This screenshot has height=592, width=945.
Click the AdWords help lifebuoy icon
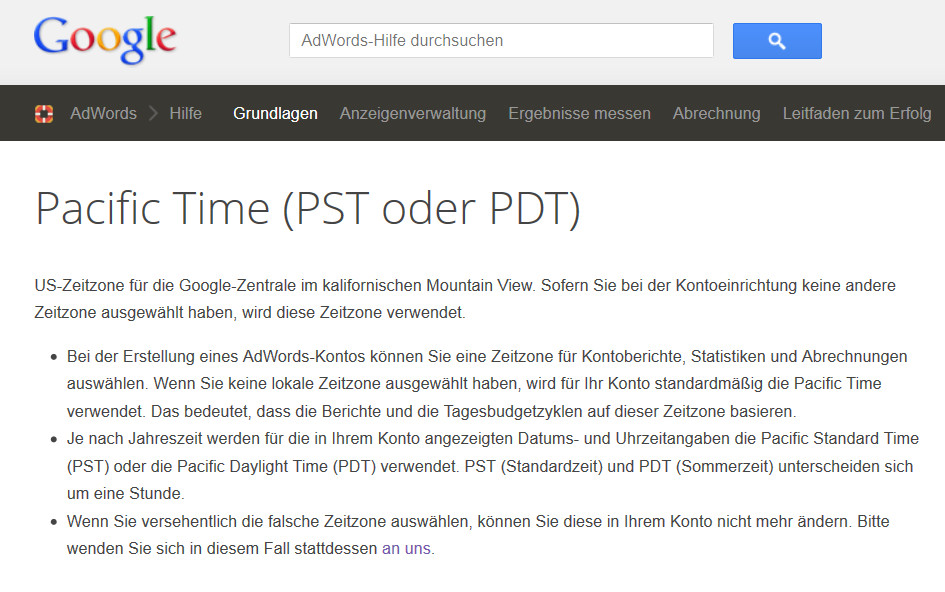coord(44,113)
